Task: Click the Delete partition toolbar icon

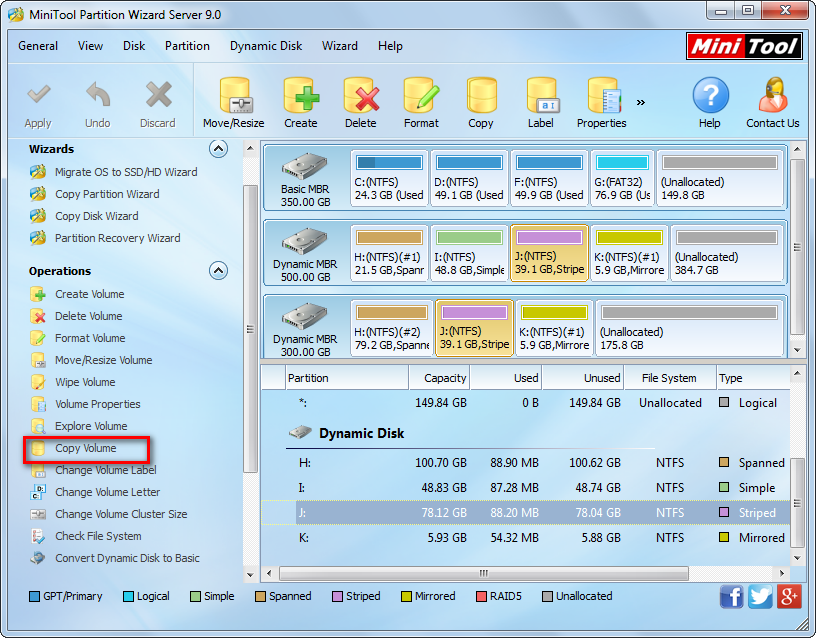Action: 361,95
